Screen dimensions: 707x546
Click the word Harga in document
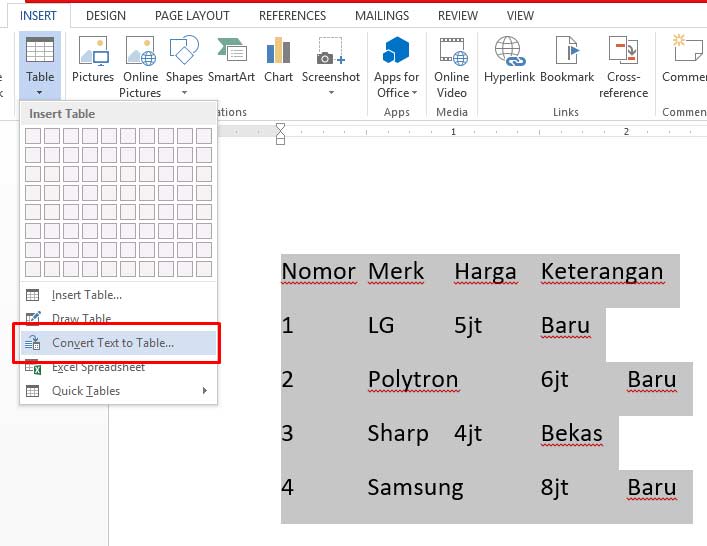[x=485, y=272]
